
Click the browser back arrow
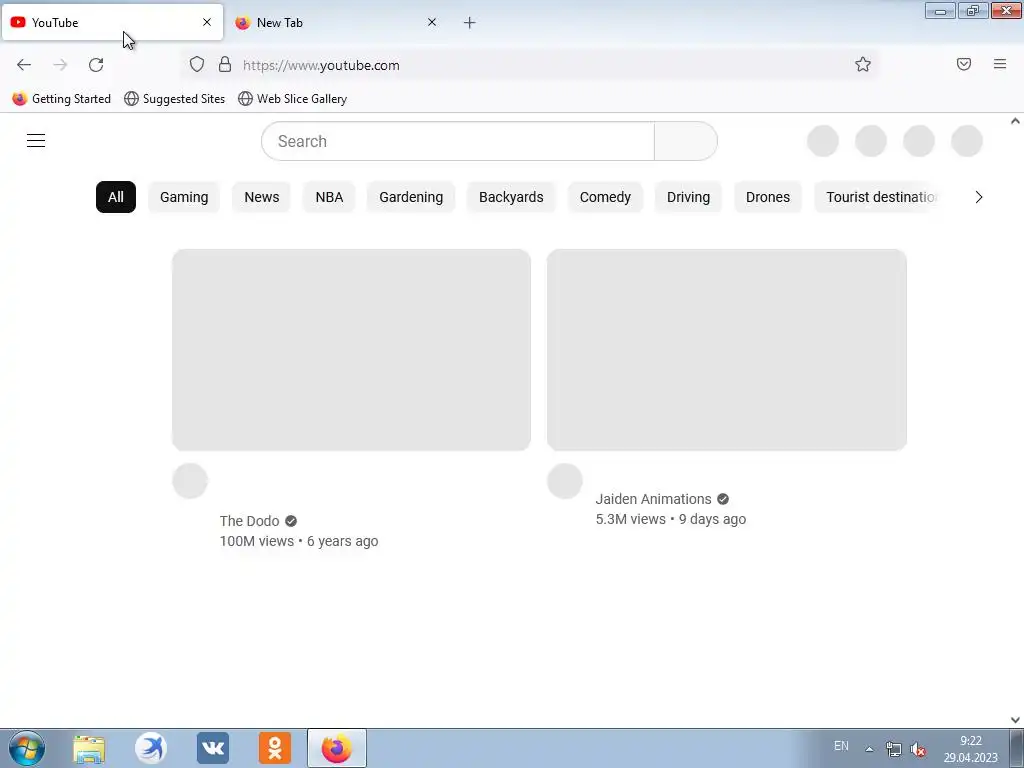[24, 65]
